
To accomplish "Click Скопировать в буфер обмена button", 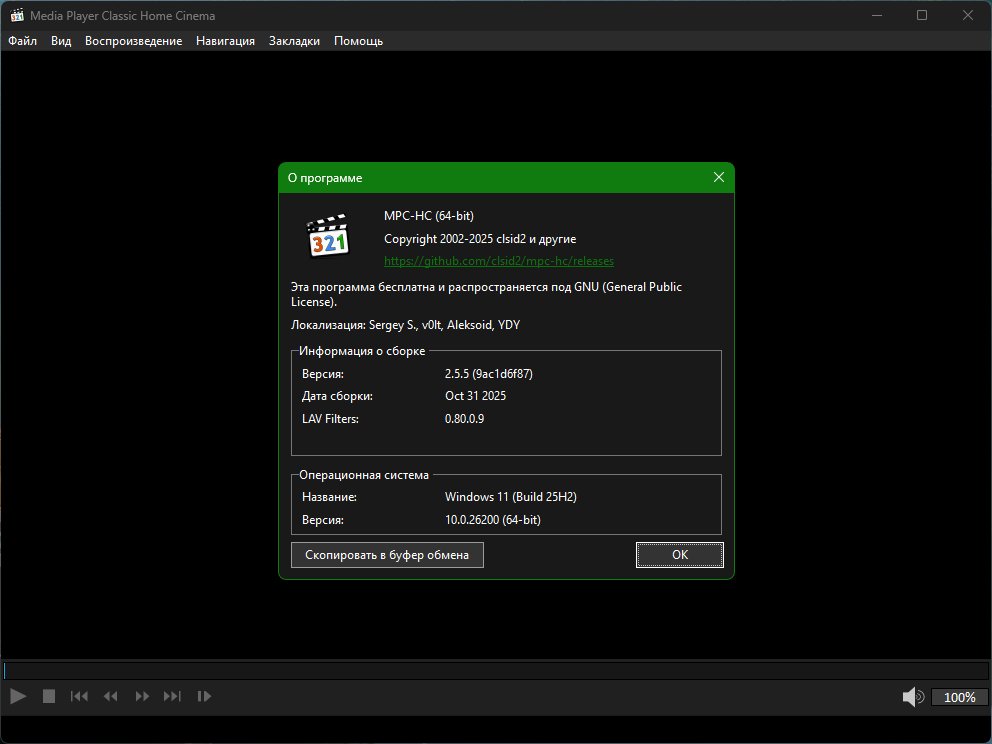I will 387,555.
